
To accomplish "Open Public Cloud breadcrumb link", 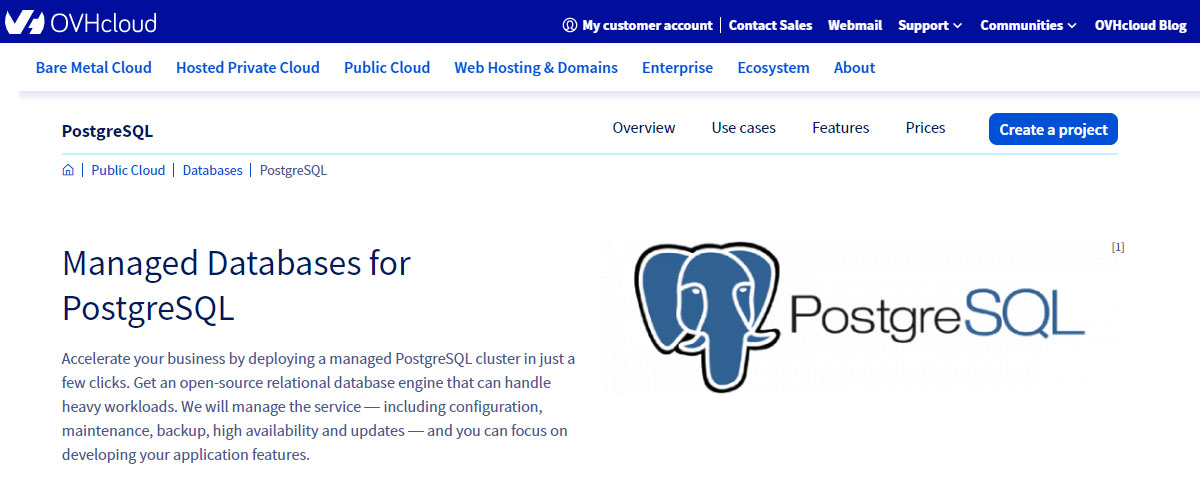I will point(128,170).
